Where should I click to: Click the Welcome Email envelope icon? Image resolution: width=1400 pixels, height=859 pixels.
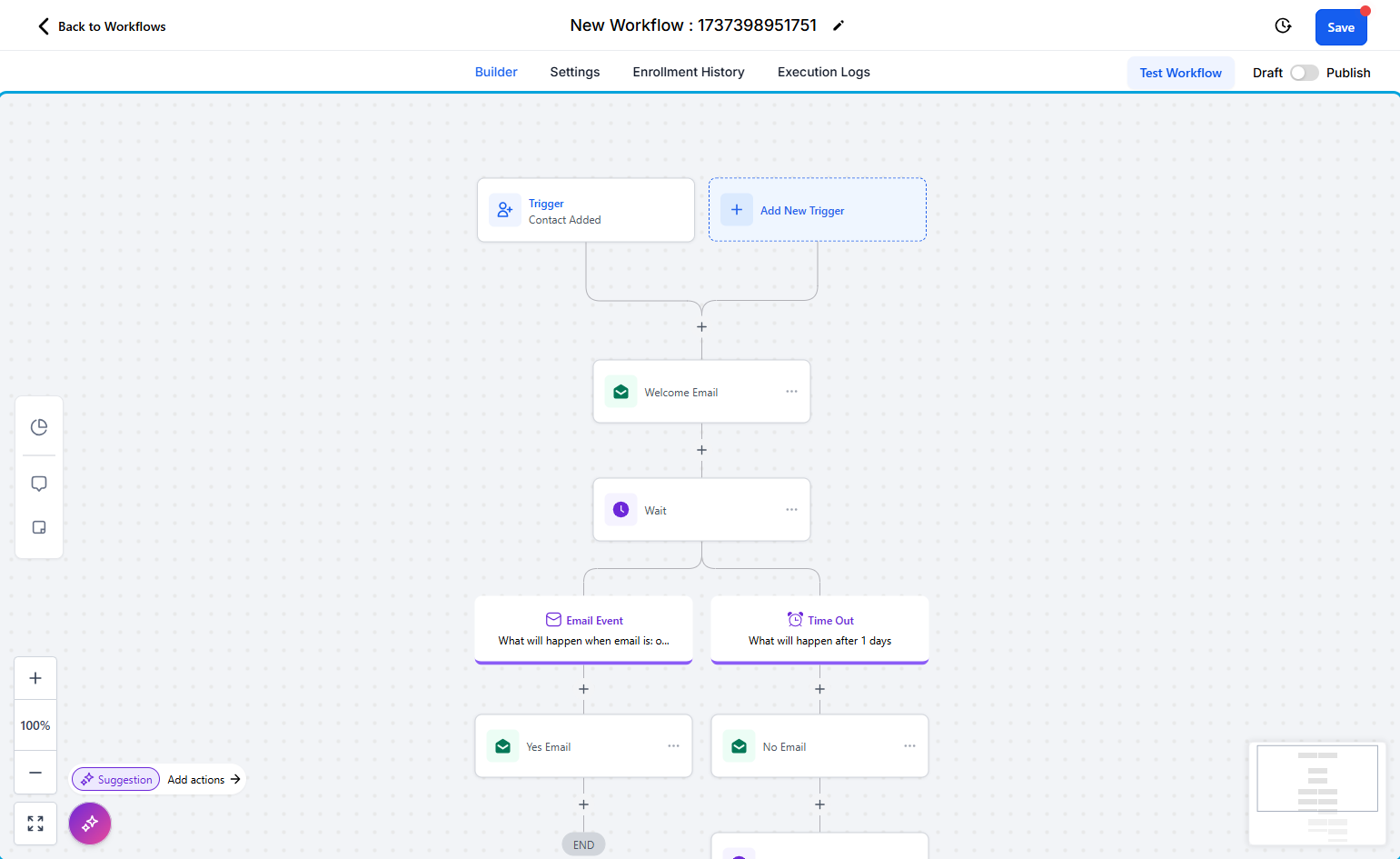click(x=621, y=392)
